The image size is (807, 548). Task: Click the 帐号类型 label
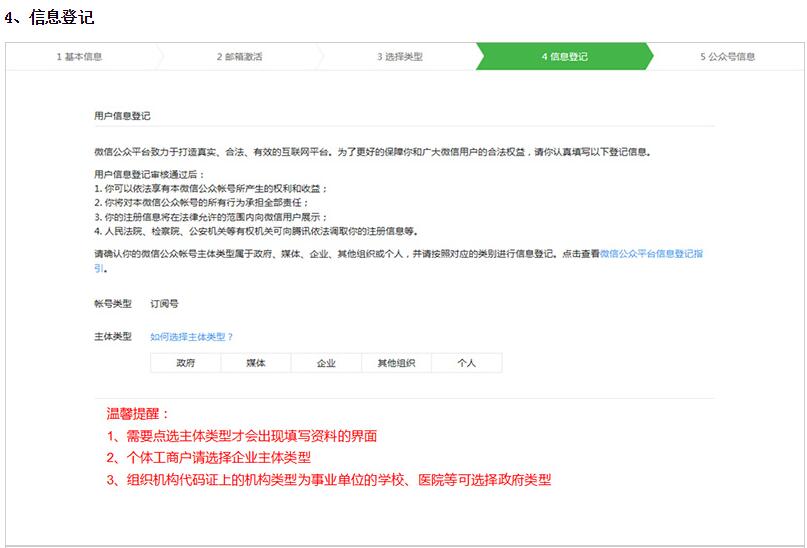112,303
